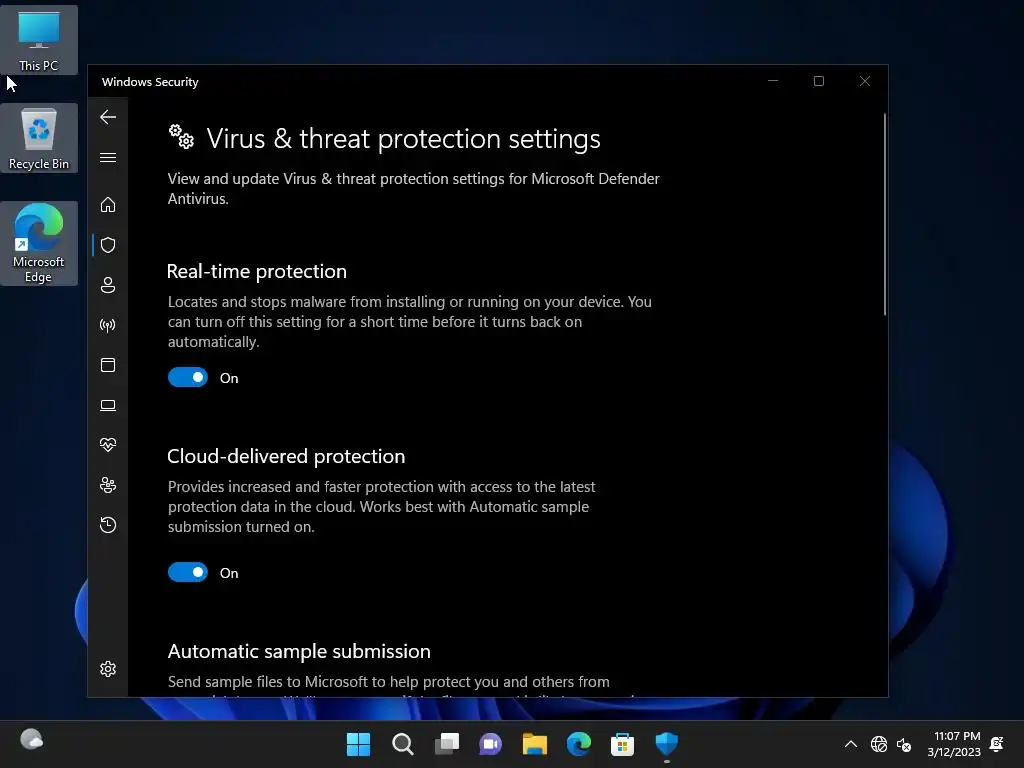Select Recycle Bin desktop icon
Screen dimensions: 1024x768
[x=39, y=138]
